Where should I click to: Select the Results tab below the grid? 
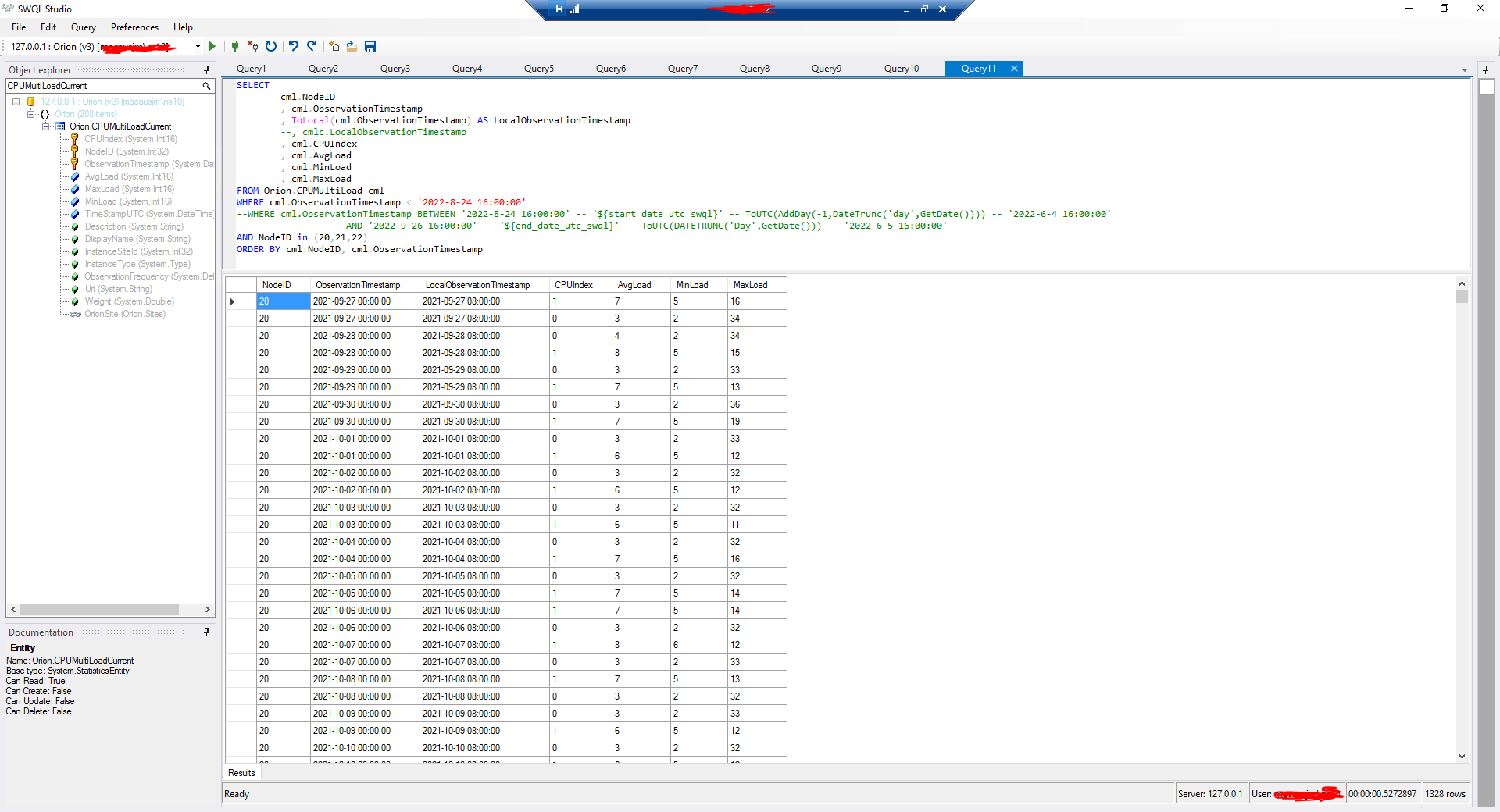coord(241,773)
